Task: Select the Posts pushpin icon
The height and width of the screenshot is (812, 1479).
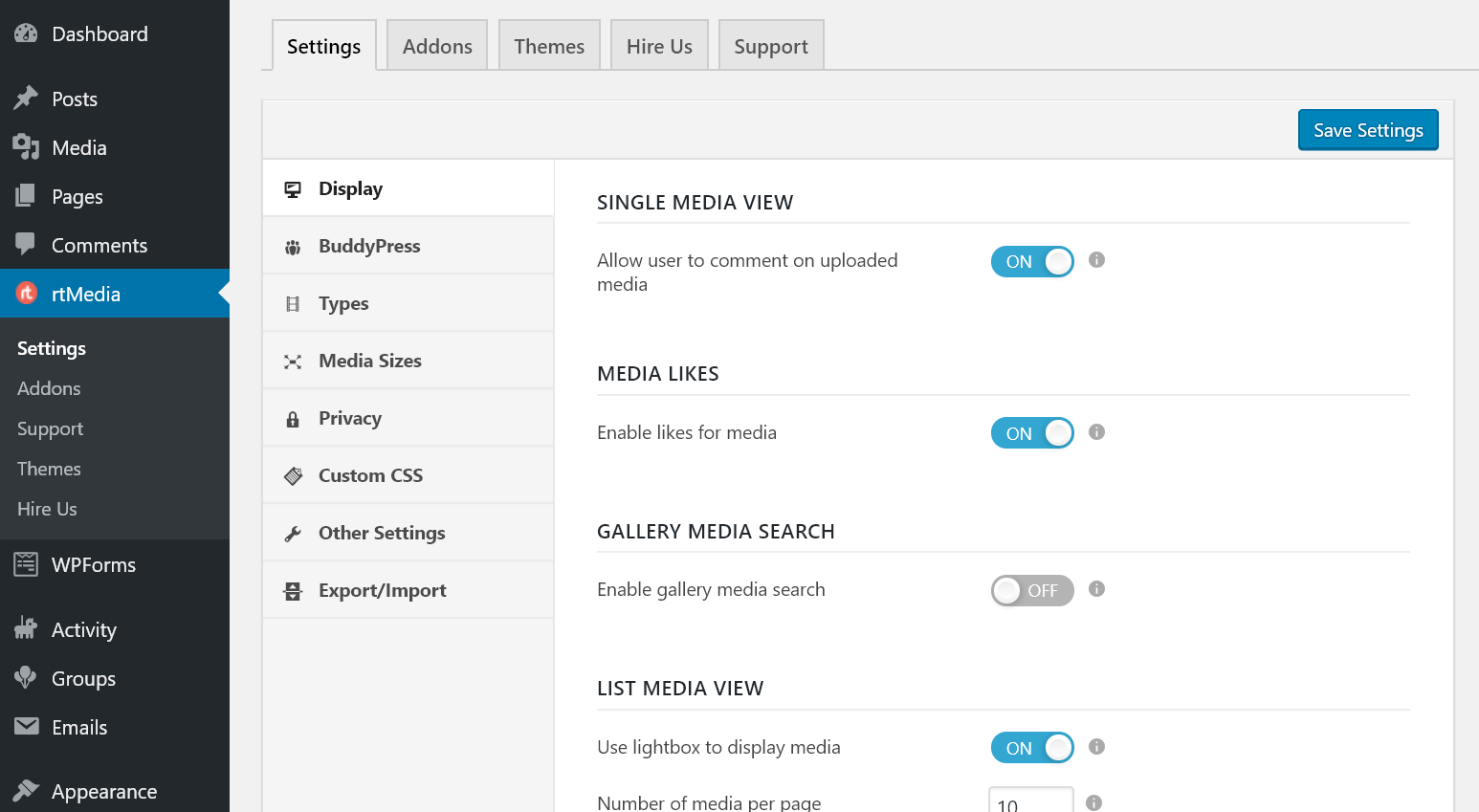Action: point(24,99)
